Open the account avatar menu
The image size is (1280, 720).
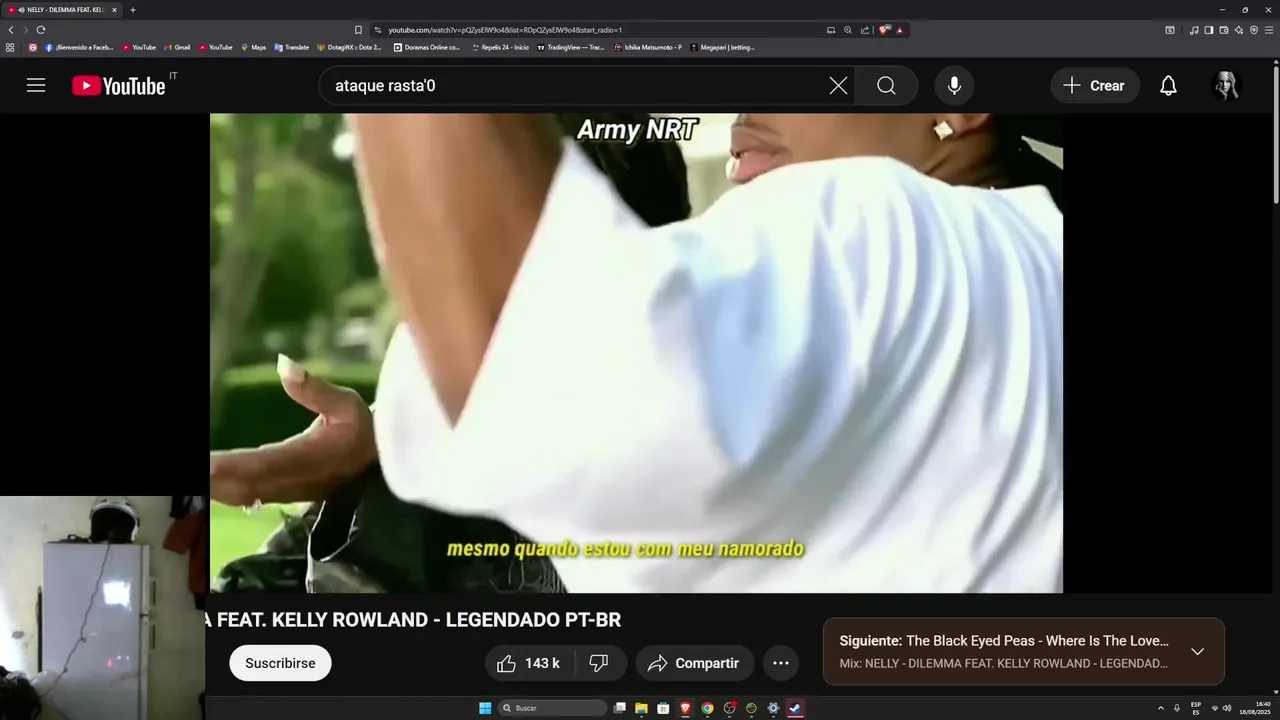tap(1226, 86)
